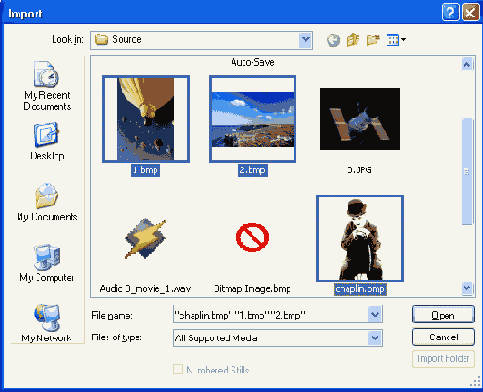Open My Recent Documents in places bar
Viewport: 483px width, 392px height.
pyautogui.click(x=47, y=86)
